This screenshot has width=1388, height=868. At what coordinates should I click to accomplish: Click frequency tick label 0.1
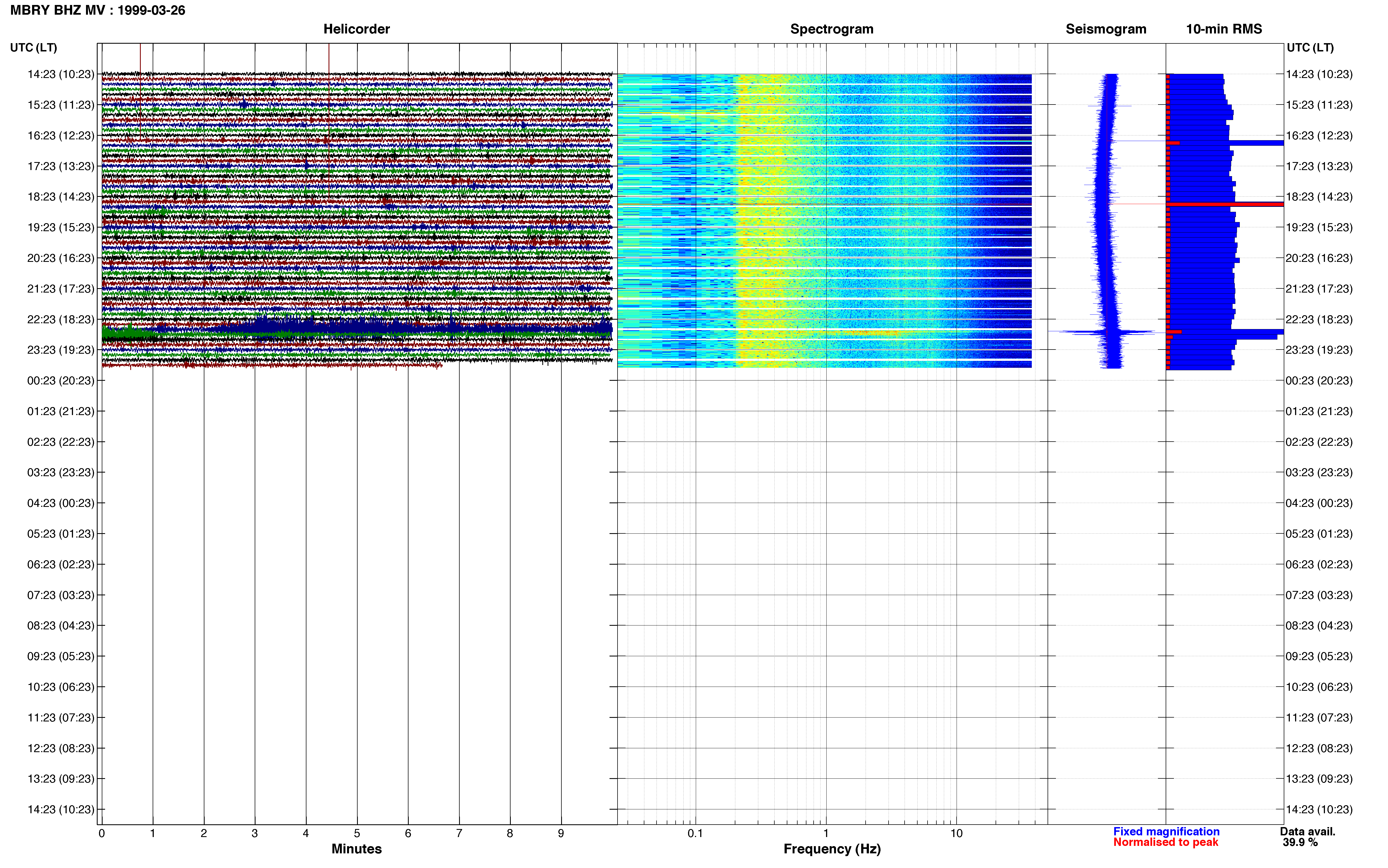[695, 833]
